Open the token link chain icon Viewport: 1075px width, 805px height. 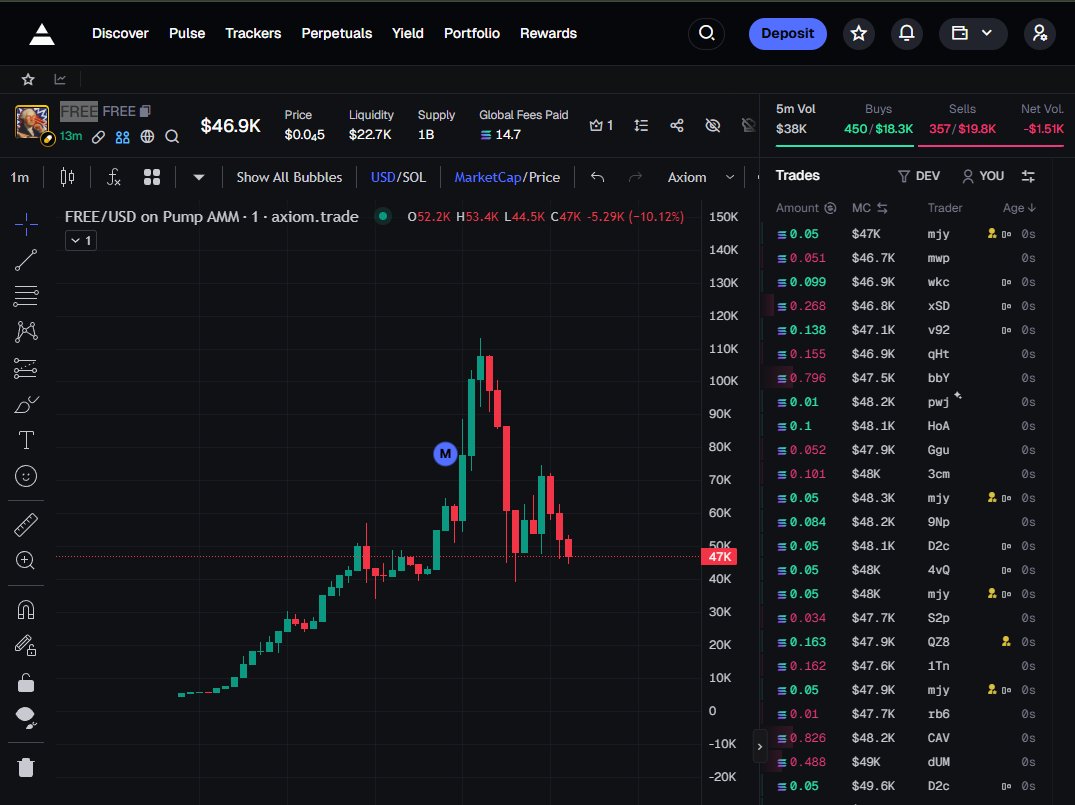(98, 136)
